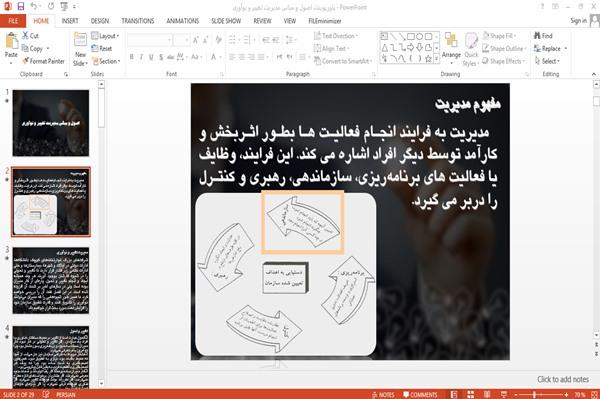
Task: Click the Save icon in quick access toolbar
Action: 21,6
